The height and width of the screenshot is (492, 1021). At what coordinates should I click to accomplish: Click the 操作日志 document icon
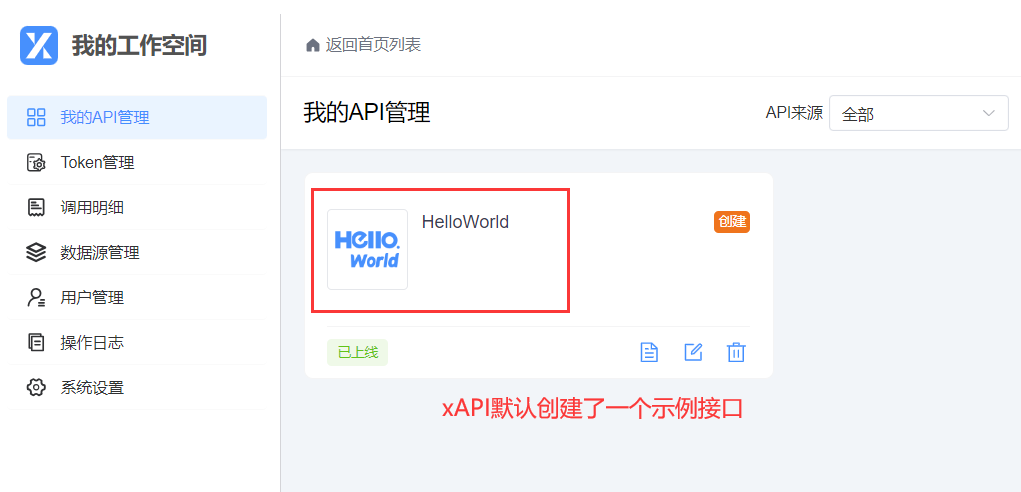(36, 342)
